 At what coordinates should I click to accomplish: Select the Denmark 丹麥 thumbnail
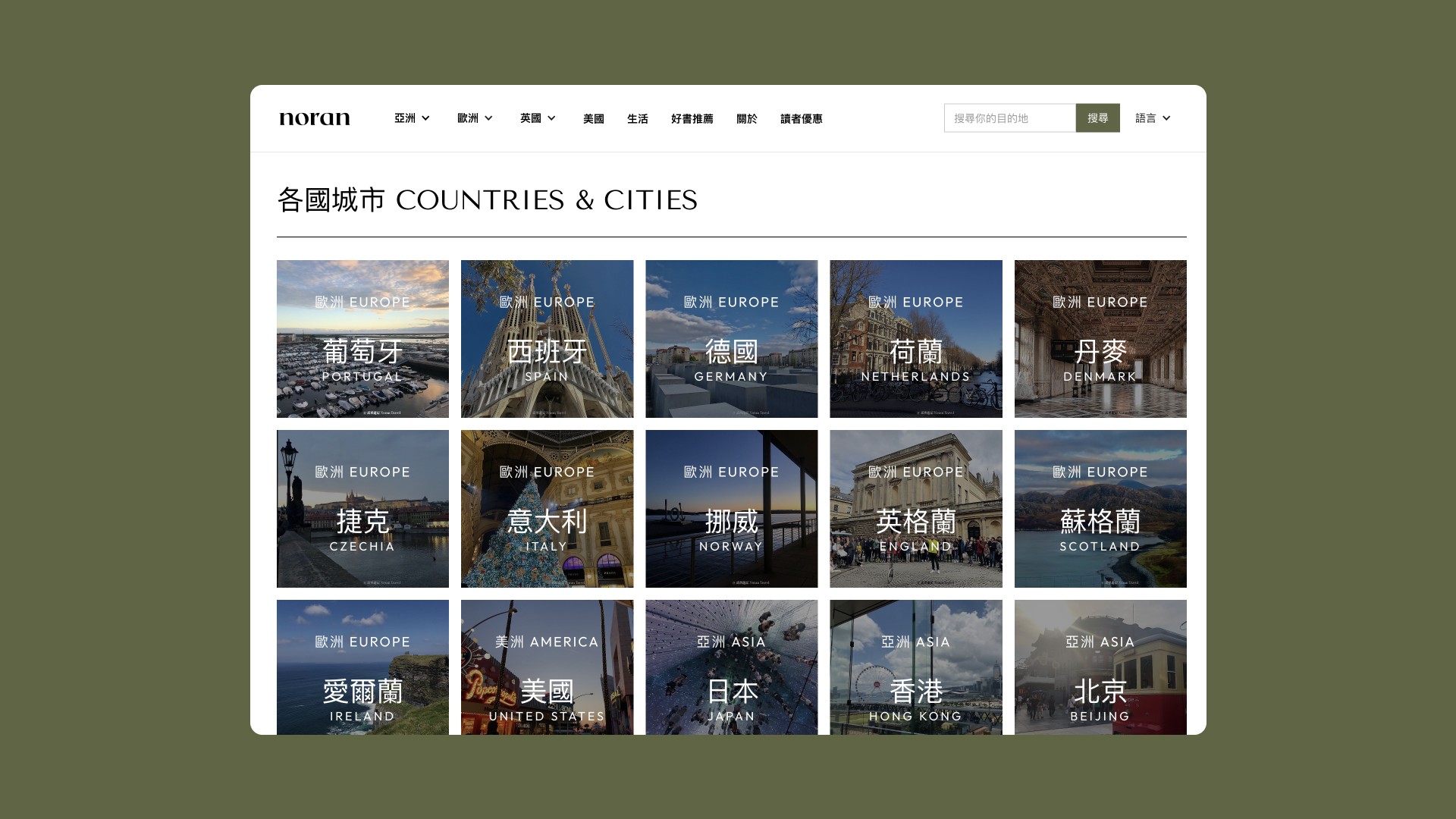(x=1100, y=339)
